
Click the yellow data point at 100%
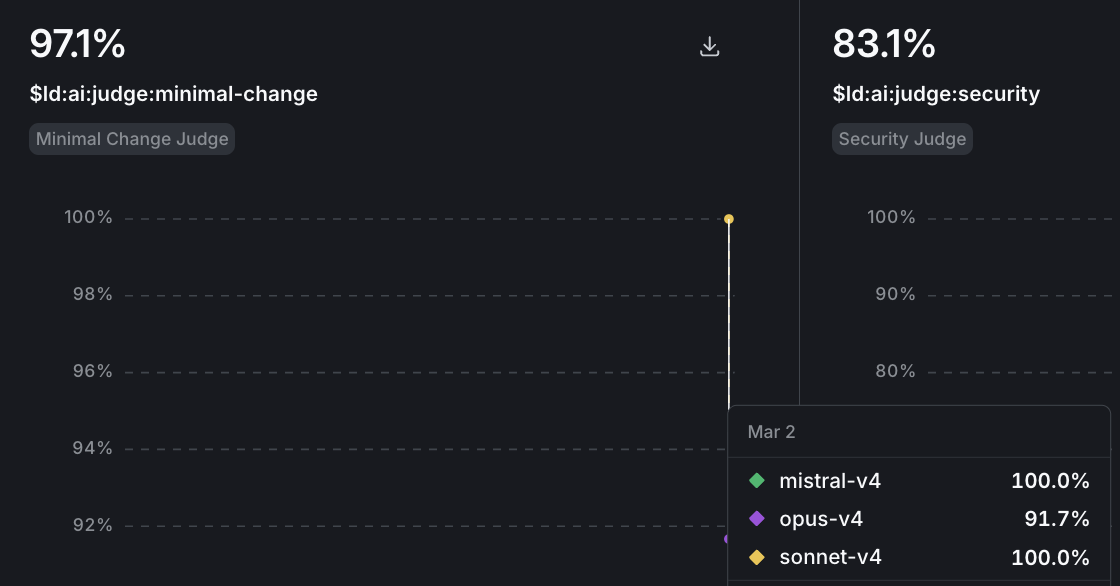click(728, 217)
